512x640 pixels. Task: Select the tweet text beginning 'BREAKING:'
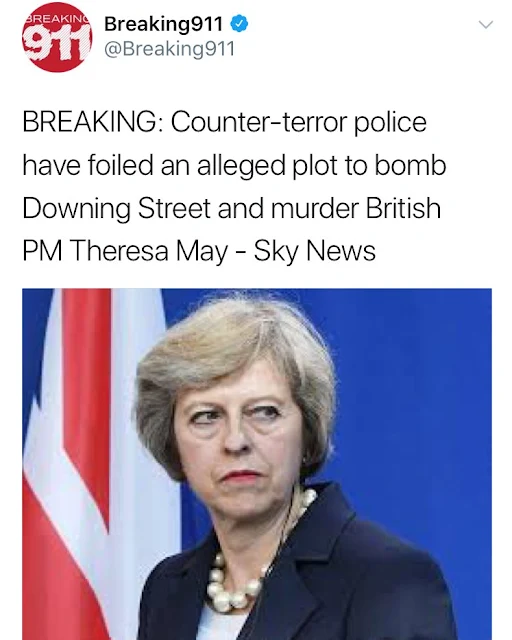pyautogui.click(x=234, y=186)
